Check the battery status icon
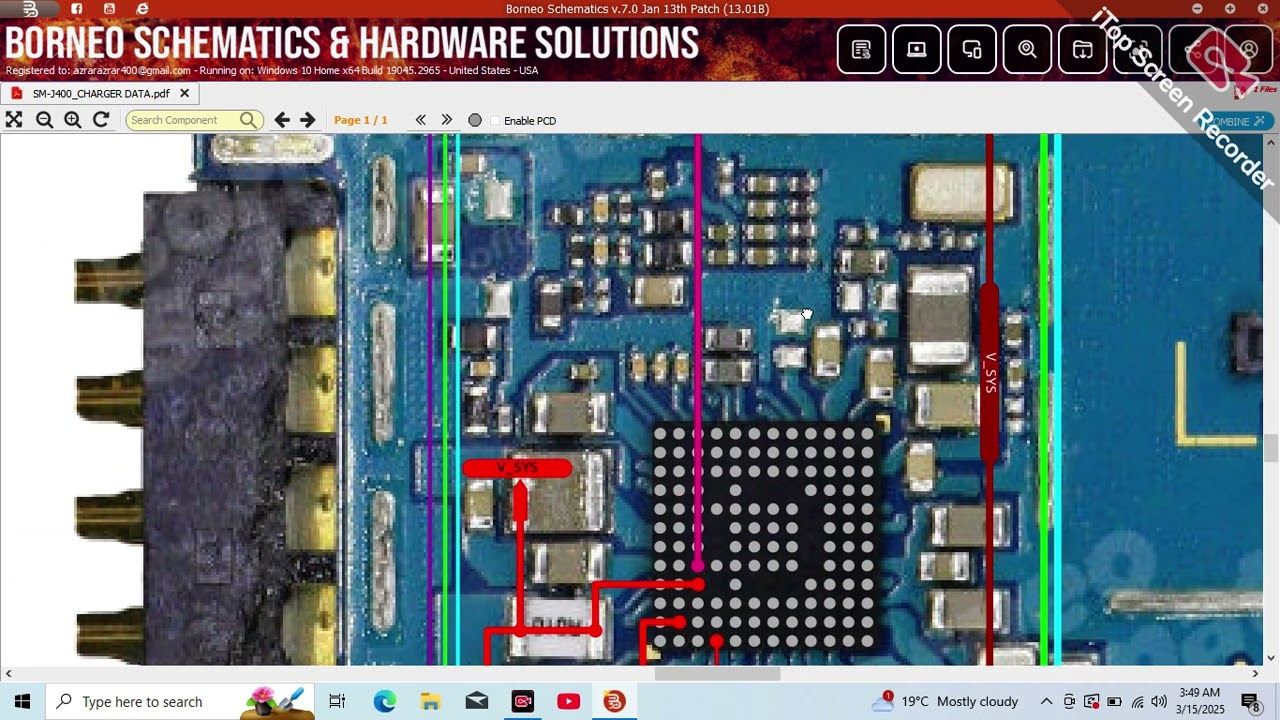The image size is (1280, 720). click(1114, 701)
